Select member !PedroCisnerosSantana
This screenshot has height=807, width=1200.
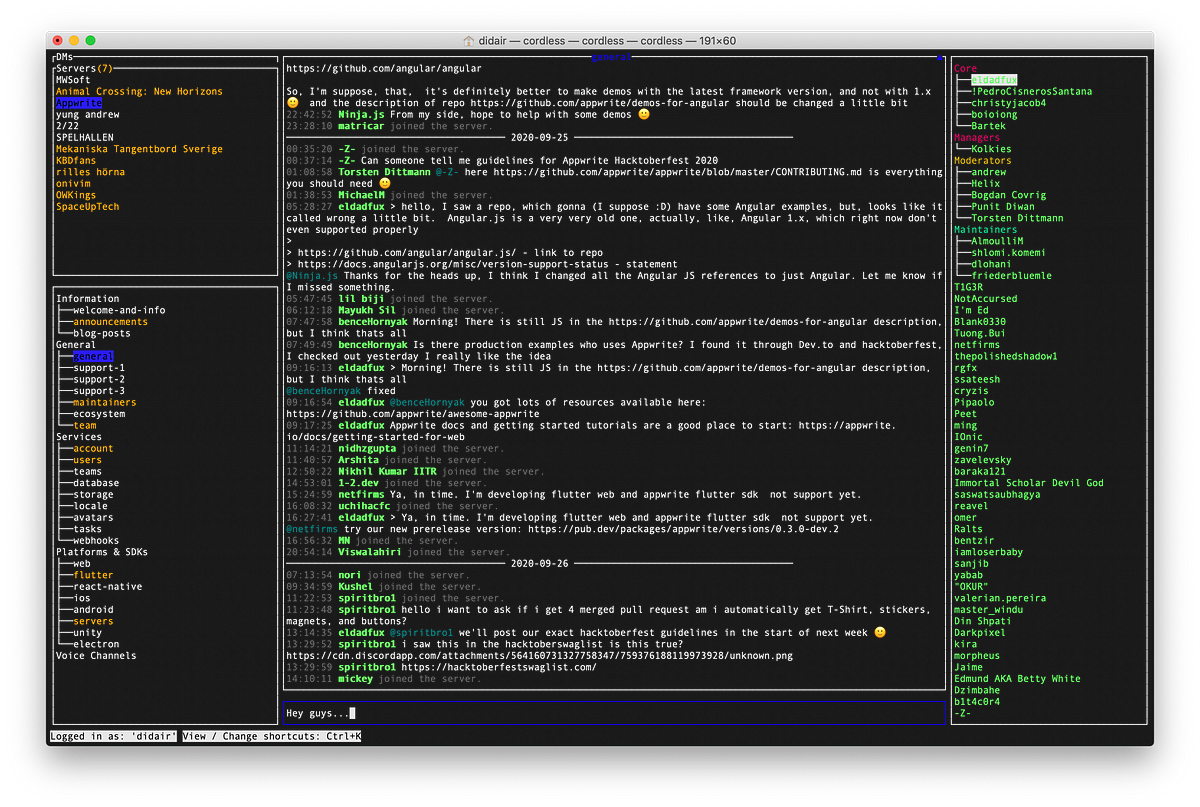[x=1032, y=92]
